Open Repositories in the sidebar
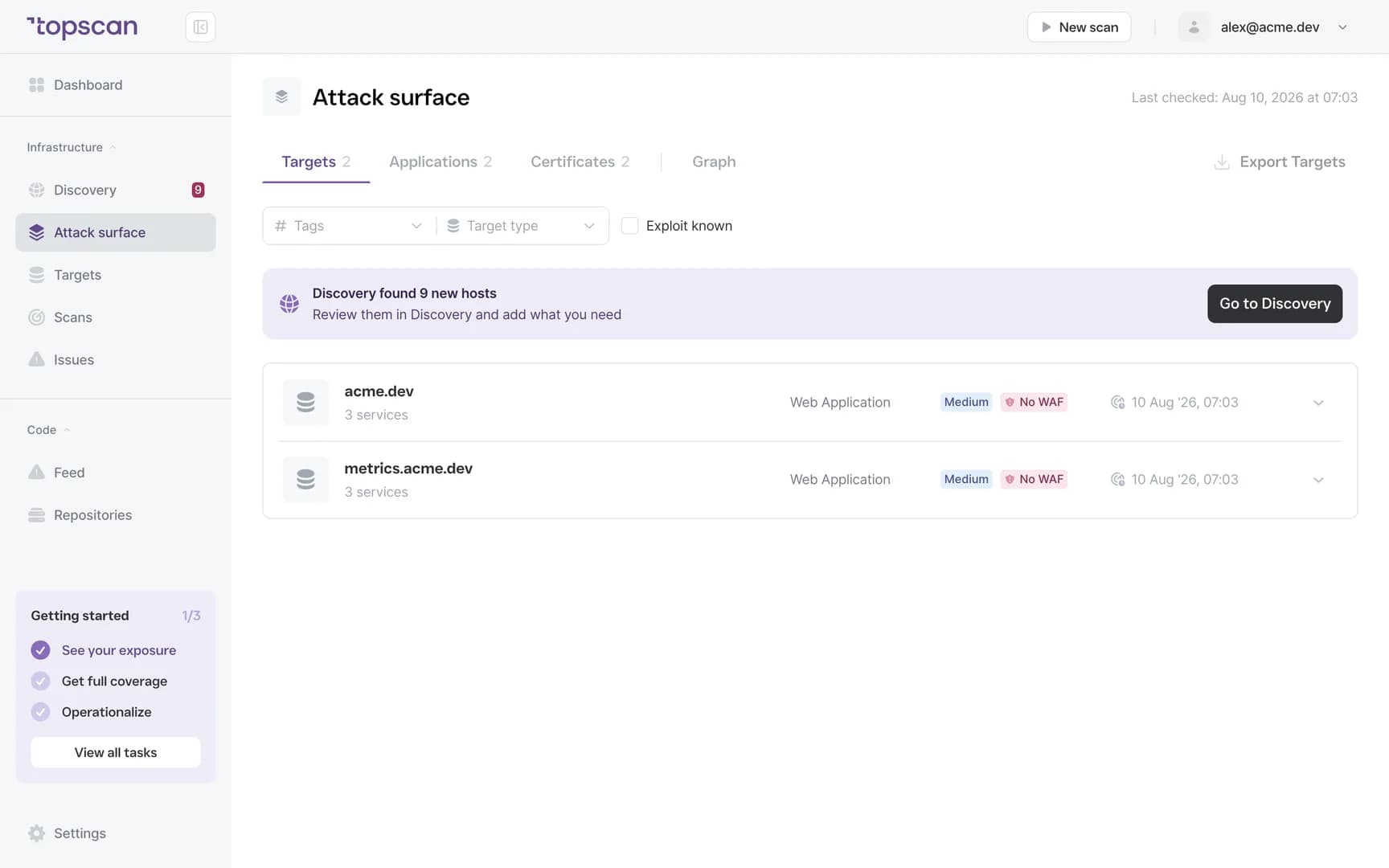 tap(116, 515)
